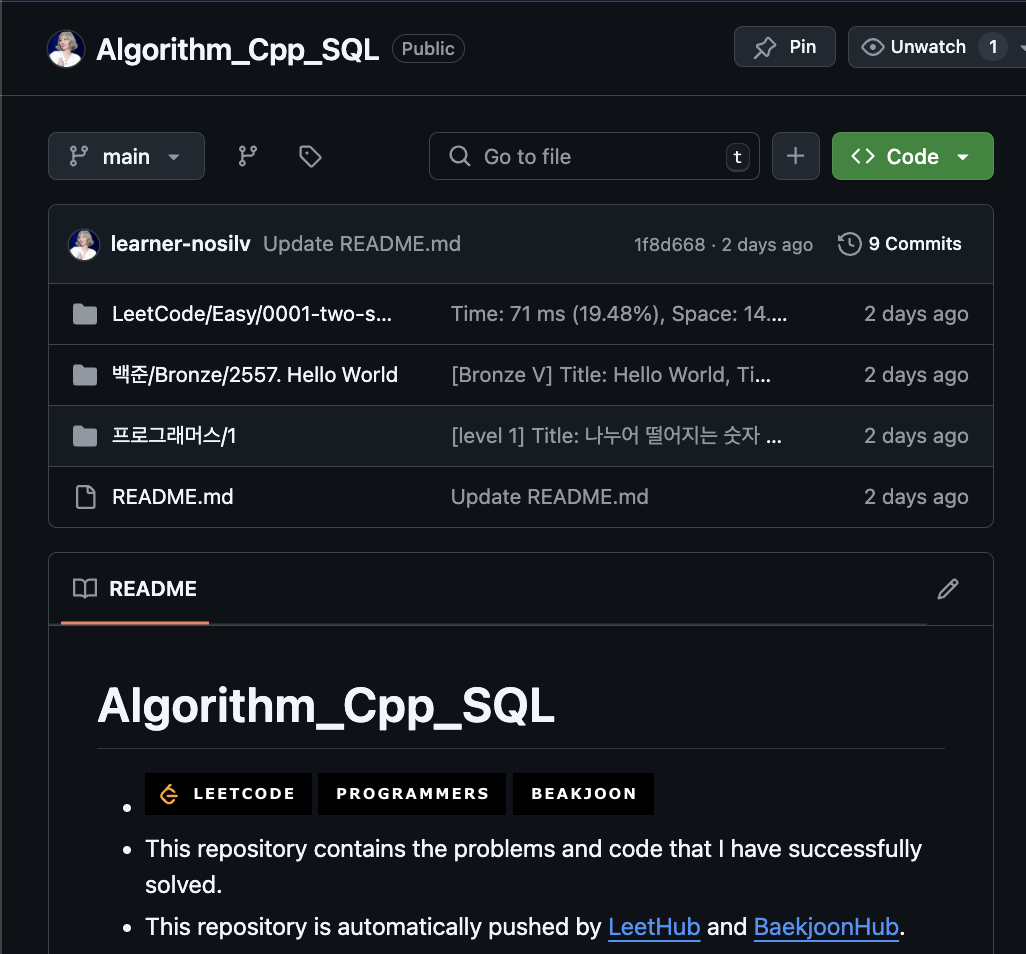Screen dimensions: 1026x954
Task: Click the dropdown caret on the main branch button
Action: pos(174,157)
